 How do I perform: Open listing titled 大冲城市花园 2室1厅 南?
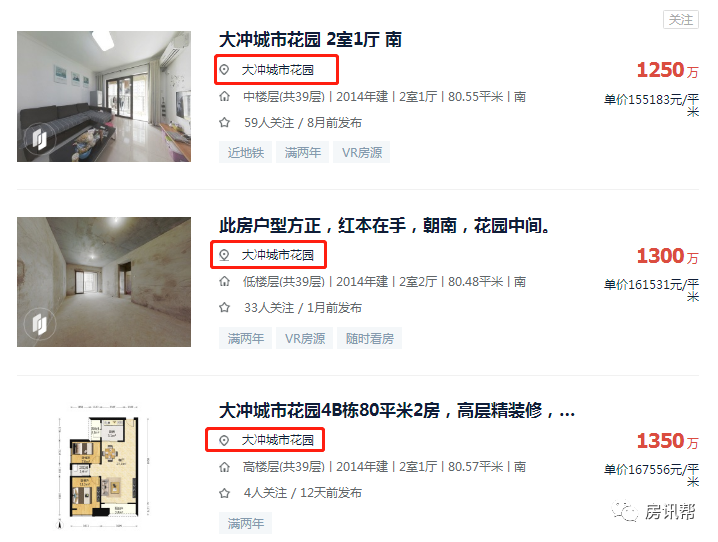[310, 40]
